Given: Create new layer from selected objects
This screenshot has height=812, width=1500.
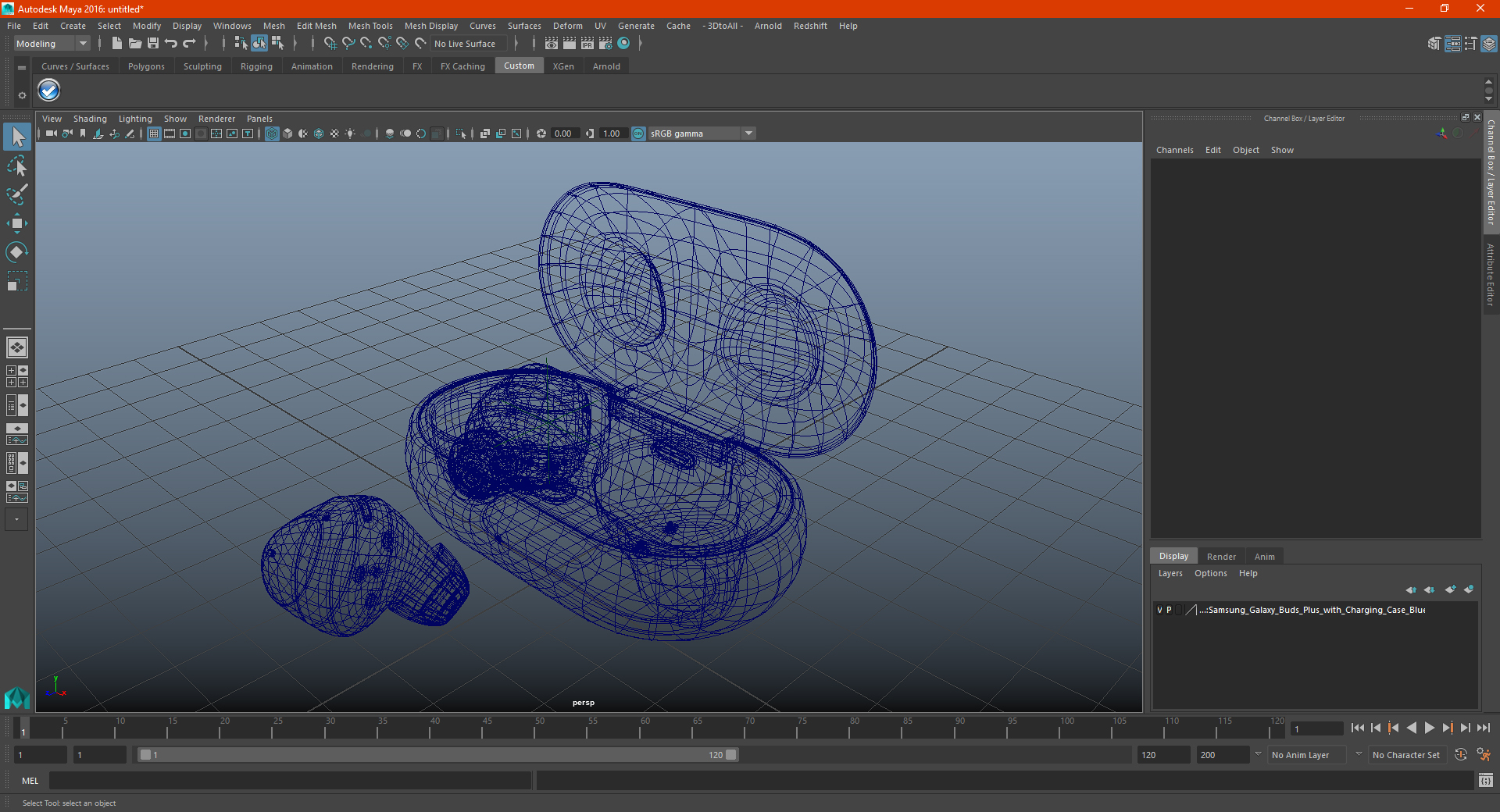Looking at the screenshot, I should click(x=1469, y=589).
